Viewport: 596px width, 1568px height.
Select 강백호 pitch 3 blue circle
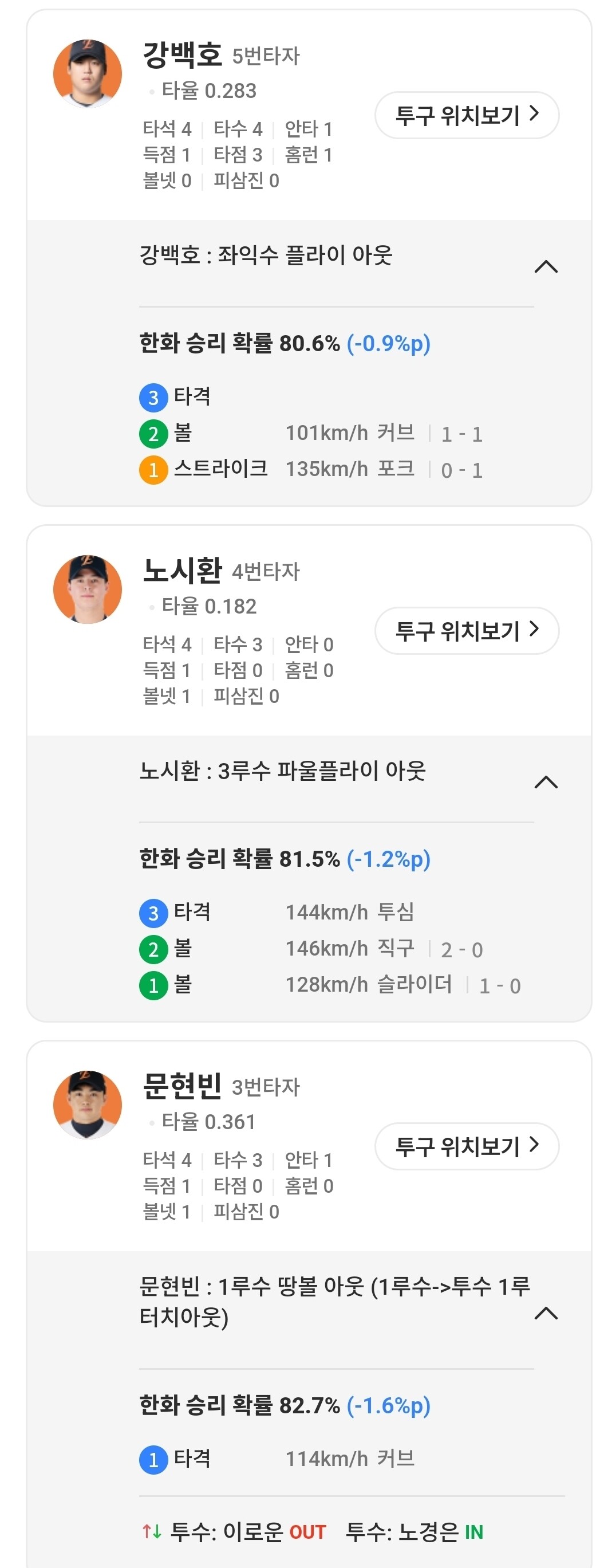[x=153, y=398]
